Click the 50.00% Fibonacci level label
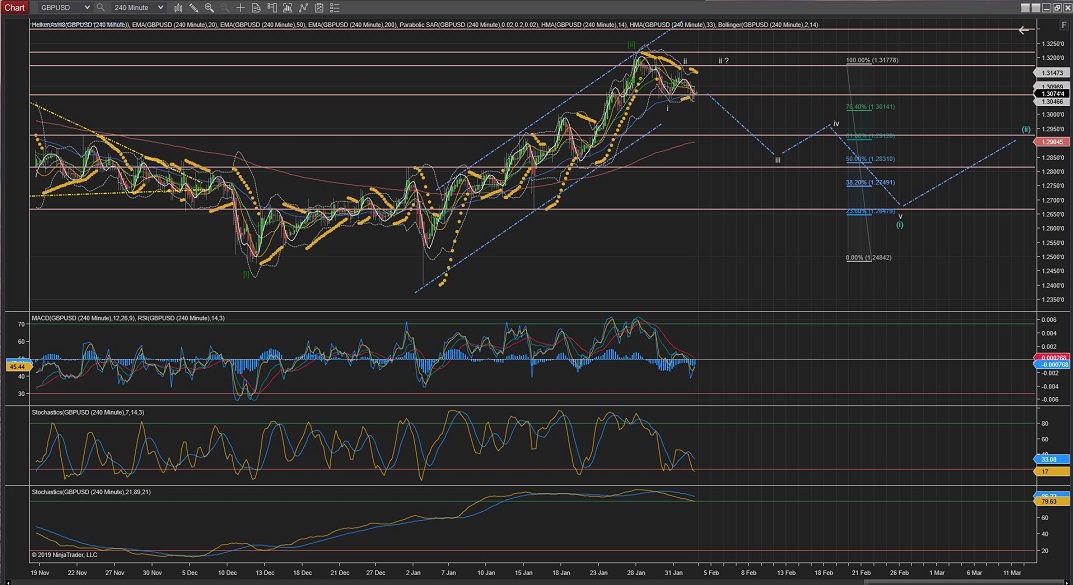 870,159
